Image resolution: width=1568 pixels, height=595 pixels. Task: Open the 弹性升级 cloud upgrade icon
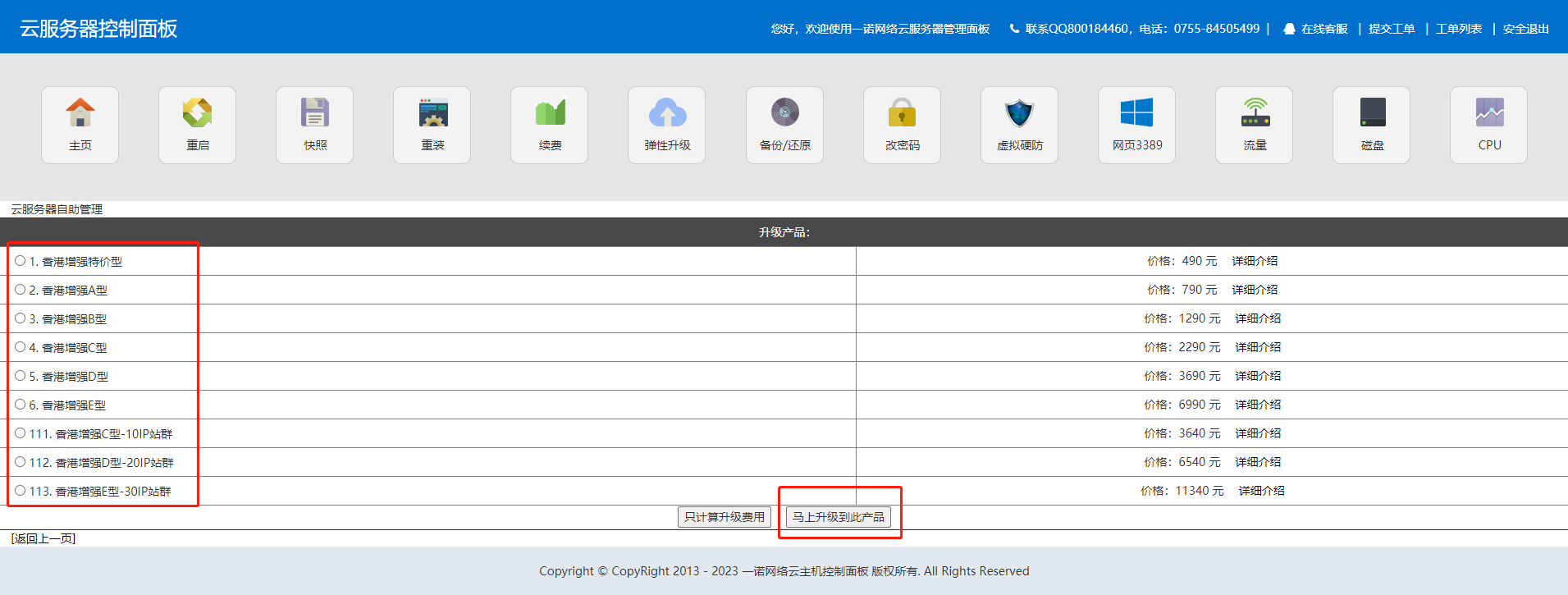667,114
